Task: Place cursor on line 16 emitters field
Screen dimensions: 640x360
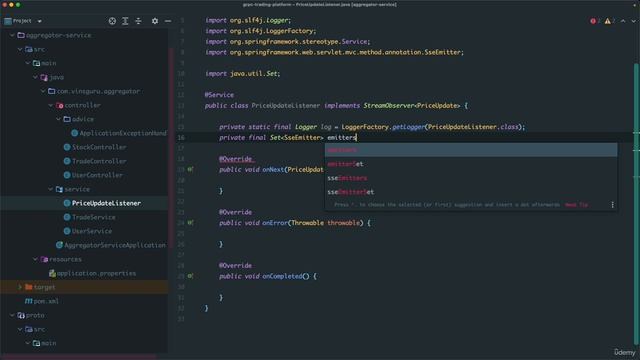Action: [x=342, y=138]
